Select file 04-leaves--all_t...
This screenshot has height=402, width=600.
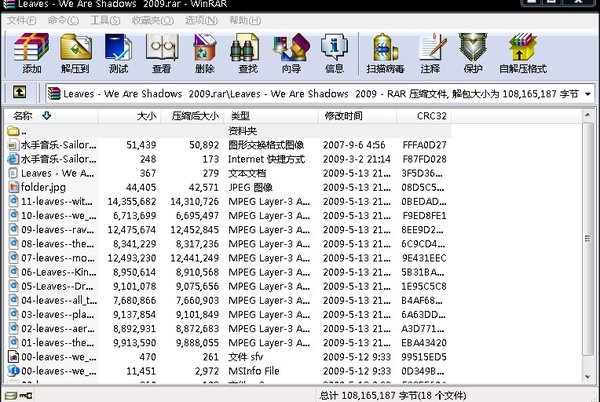point(59,300)
